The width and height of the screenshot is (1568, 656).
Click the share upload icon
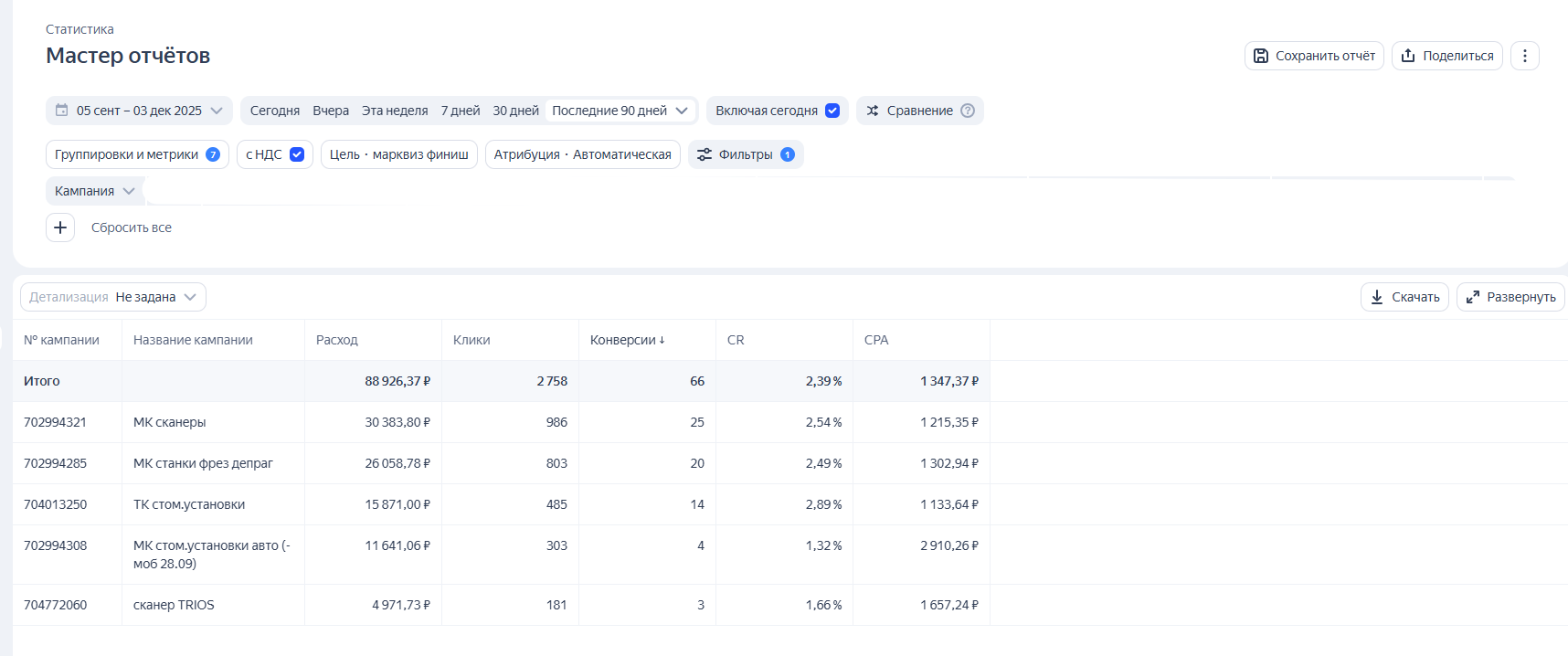click(x=1408, y=56)
